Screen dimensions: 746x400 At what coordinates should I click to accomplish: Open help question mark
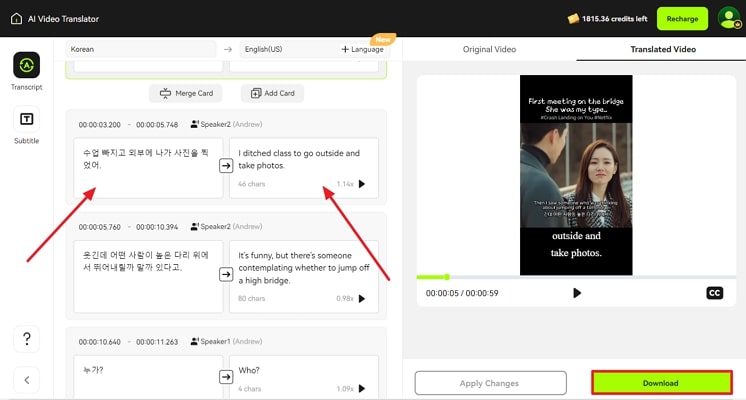pyautogui.click(x=27, y=339)
